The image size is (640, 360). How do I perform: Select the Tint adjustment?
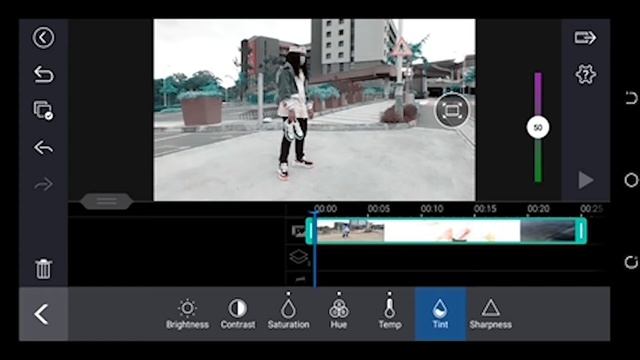tap(440, 314)
